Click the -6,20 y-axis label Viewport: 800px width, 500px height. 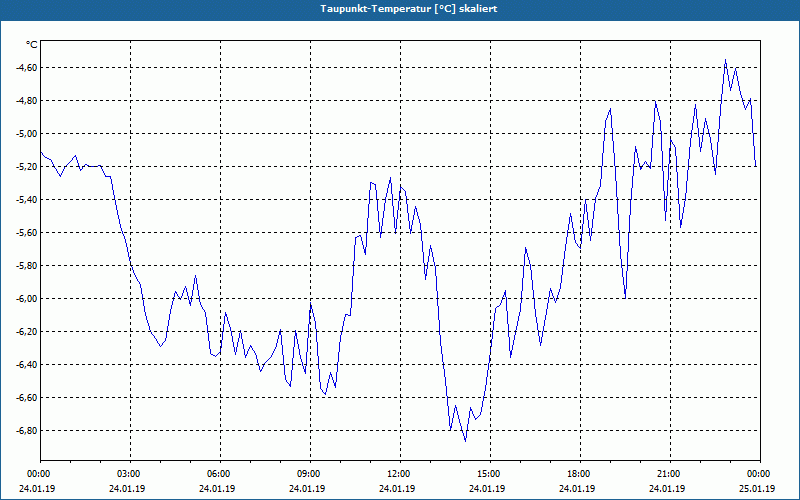27,332
